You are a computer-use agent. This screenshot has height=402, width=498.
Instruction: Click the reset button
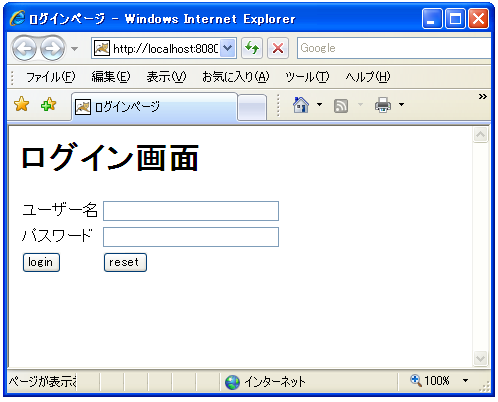125,262
